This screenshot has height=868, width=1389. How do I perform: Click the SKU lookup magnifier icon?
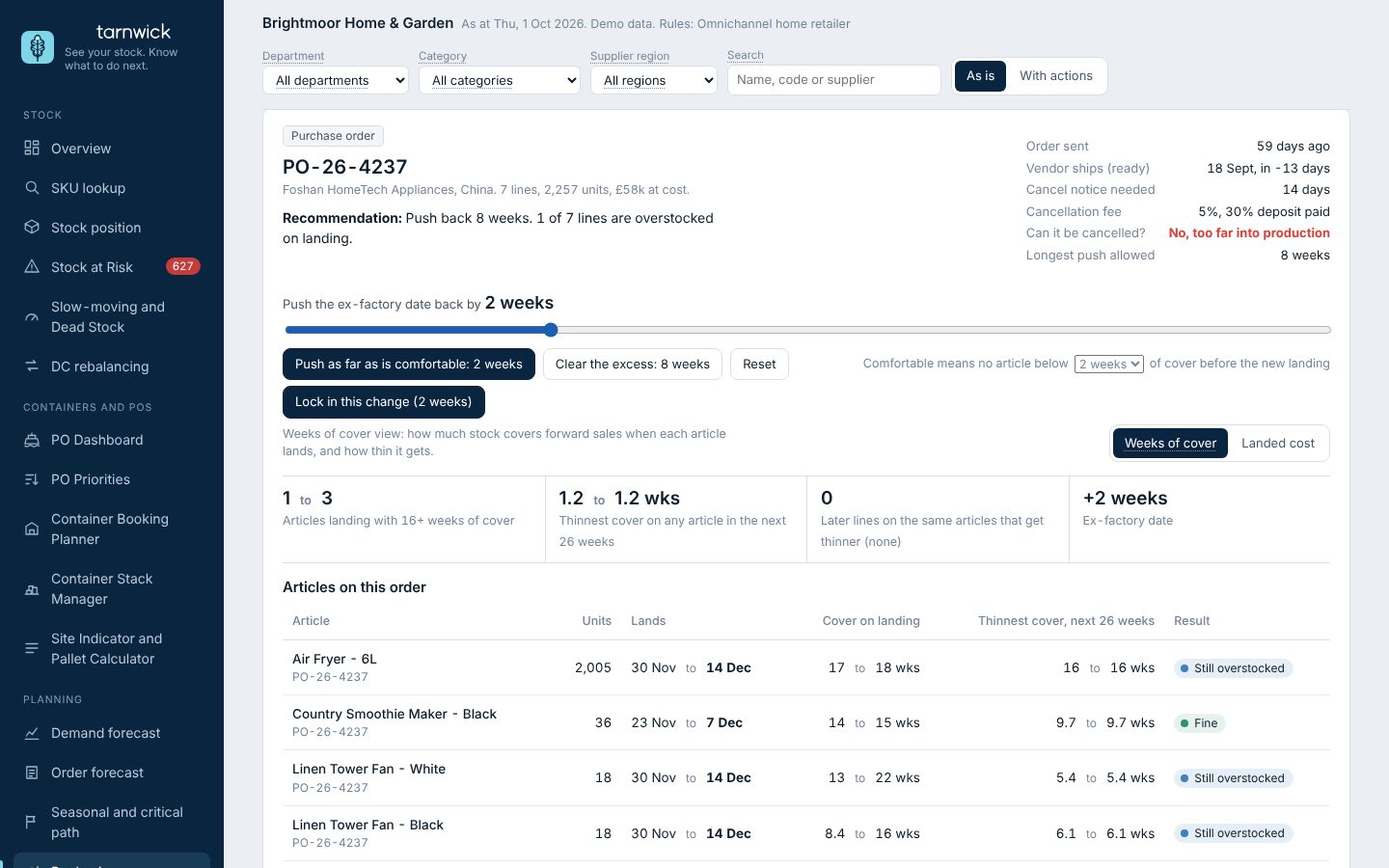pyautogui.click(x=32, y=187)
